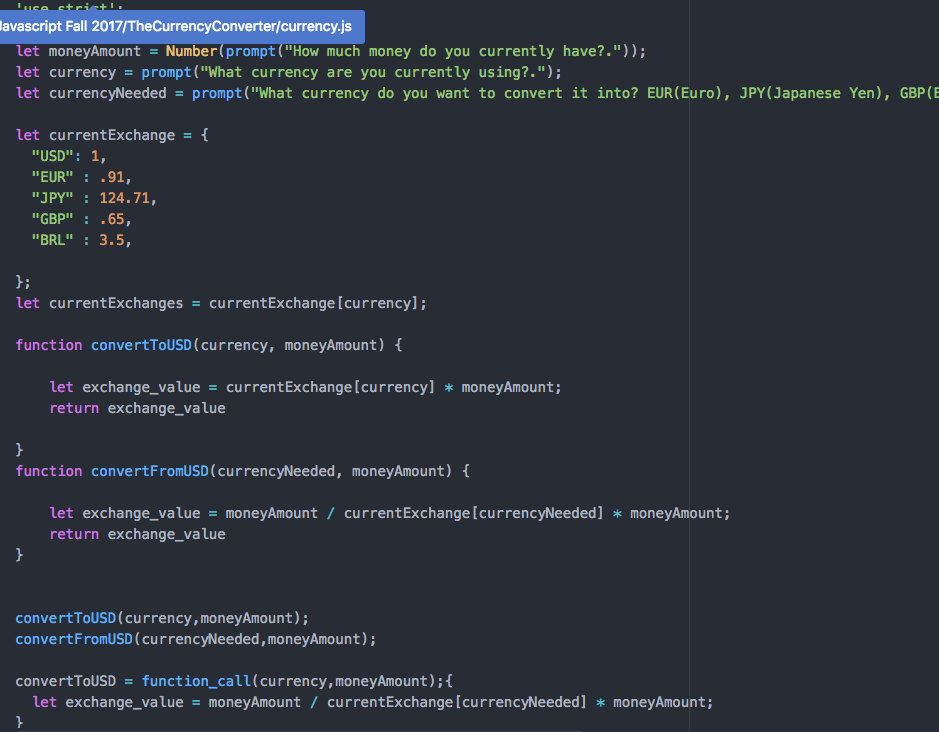939x732 pixels.
Task: Click the .91 value for EUR
Action: click(x=112, y=177)
